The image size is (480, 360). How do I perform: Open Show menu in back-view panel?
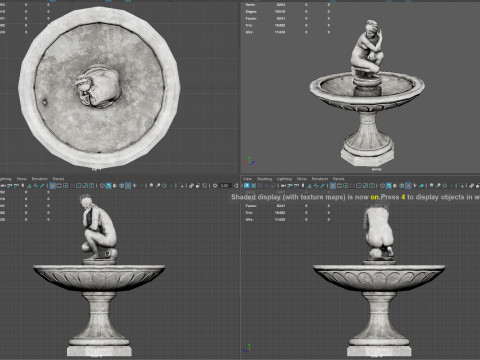tap(302, 179)
